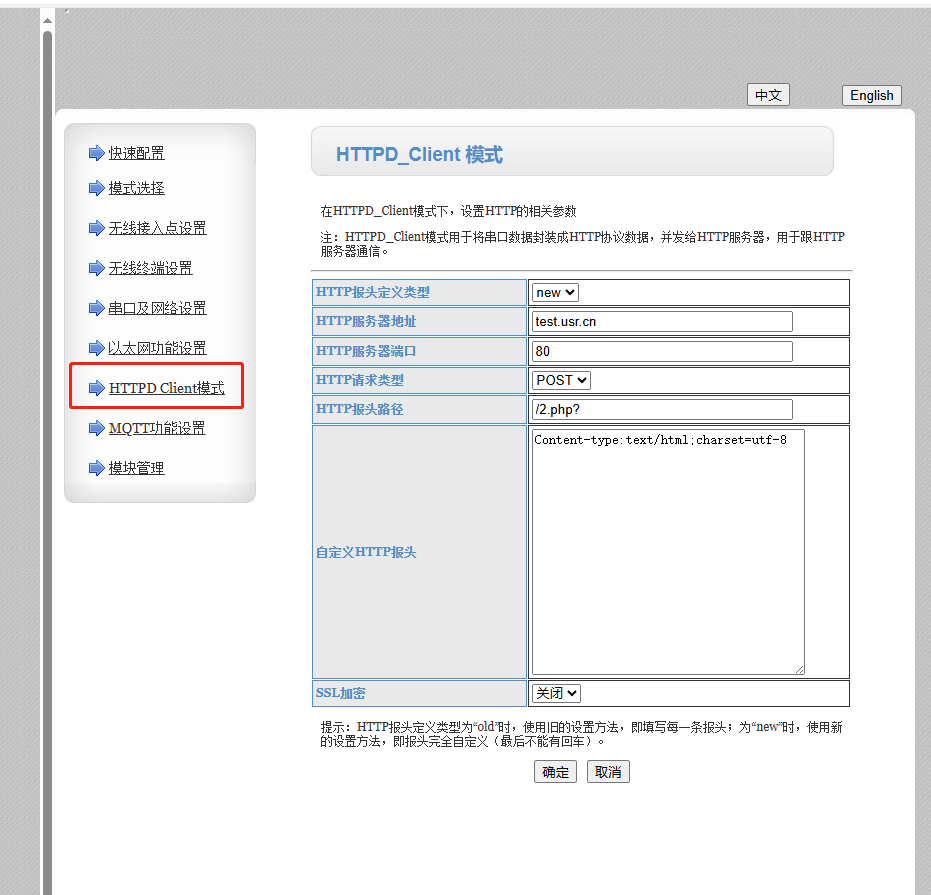Switch language to 中文
Screen dimensions: 931x895
768,95
